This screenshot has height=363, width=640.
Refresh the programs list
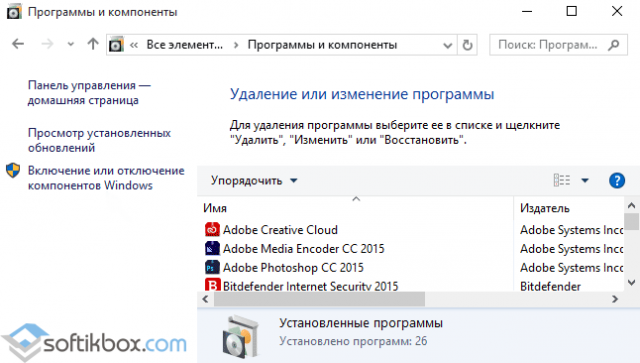pos(467,45)
